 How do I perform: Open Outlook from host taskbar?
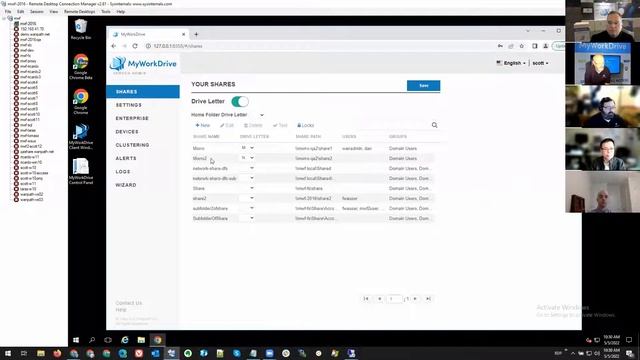pos(155,353)
